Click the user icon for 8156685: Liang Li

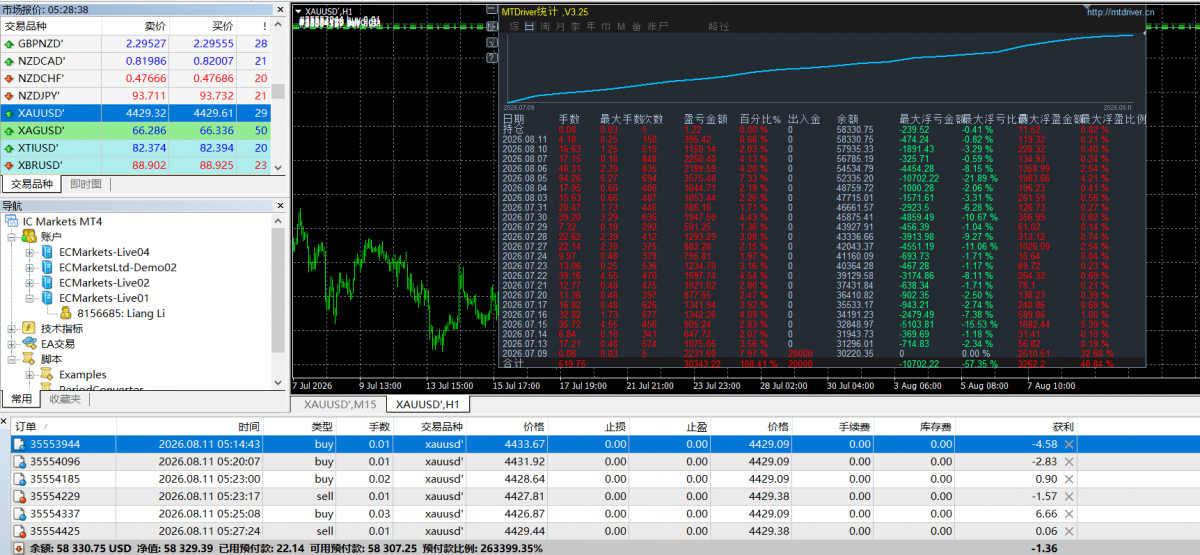[x=65, y=313]
